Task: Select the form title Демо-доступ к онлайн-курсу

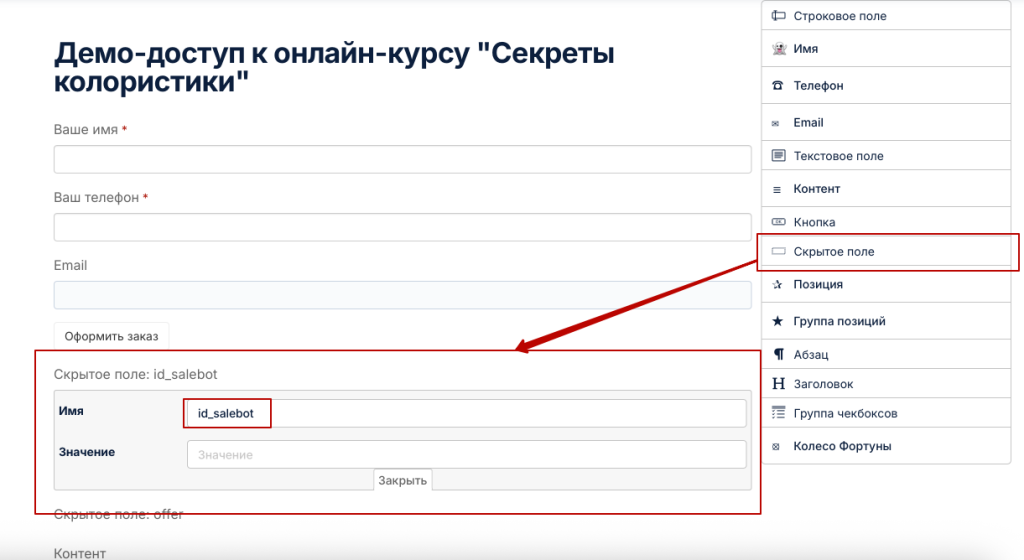Action: [x=334, y=67]
